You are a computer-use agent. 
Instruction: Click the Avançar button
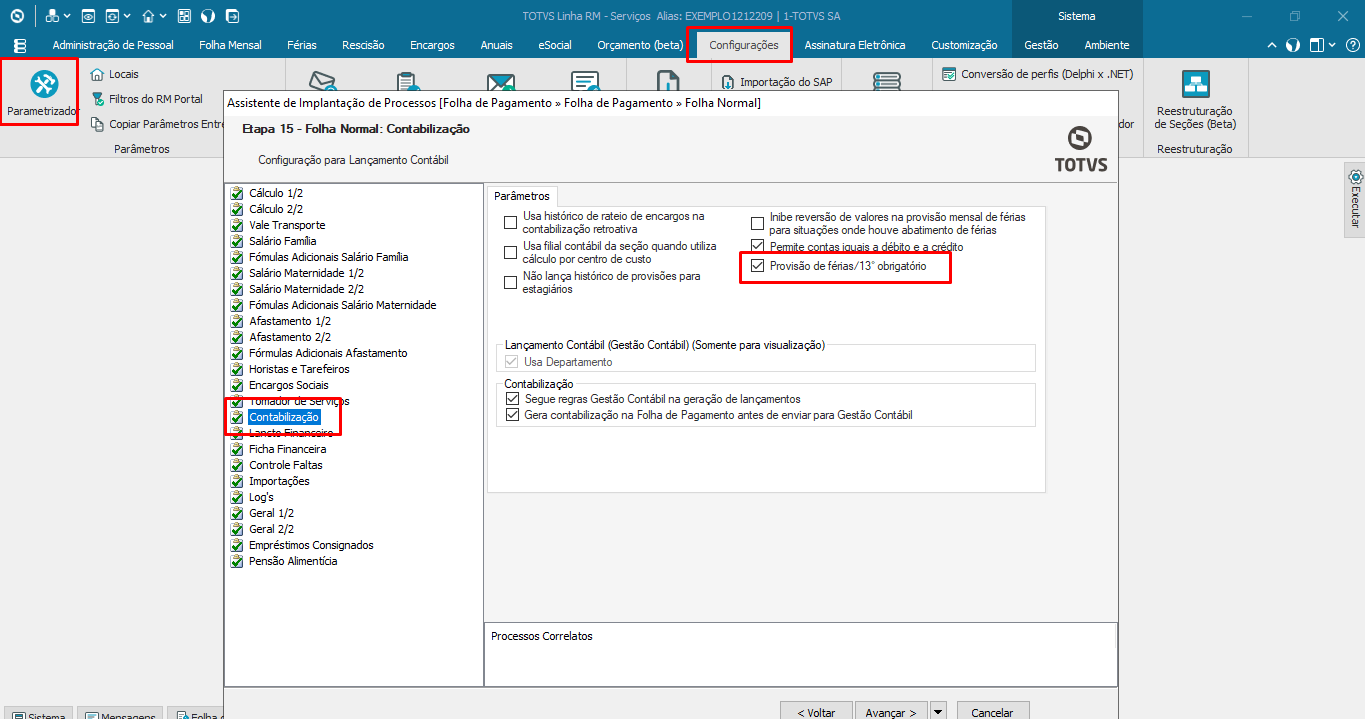[891, 712]
